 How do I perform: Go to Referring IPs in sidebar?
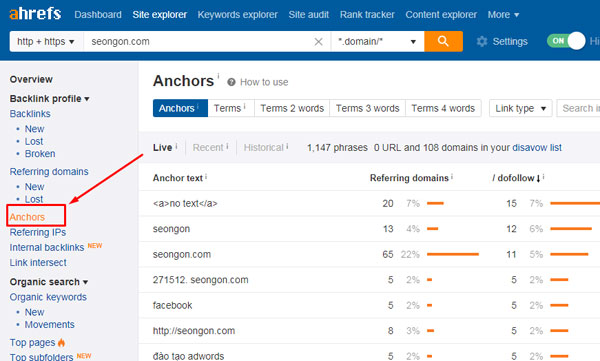pyautogui.click(x=38, y=232)
